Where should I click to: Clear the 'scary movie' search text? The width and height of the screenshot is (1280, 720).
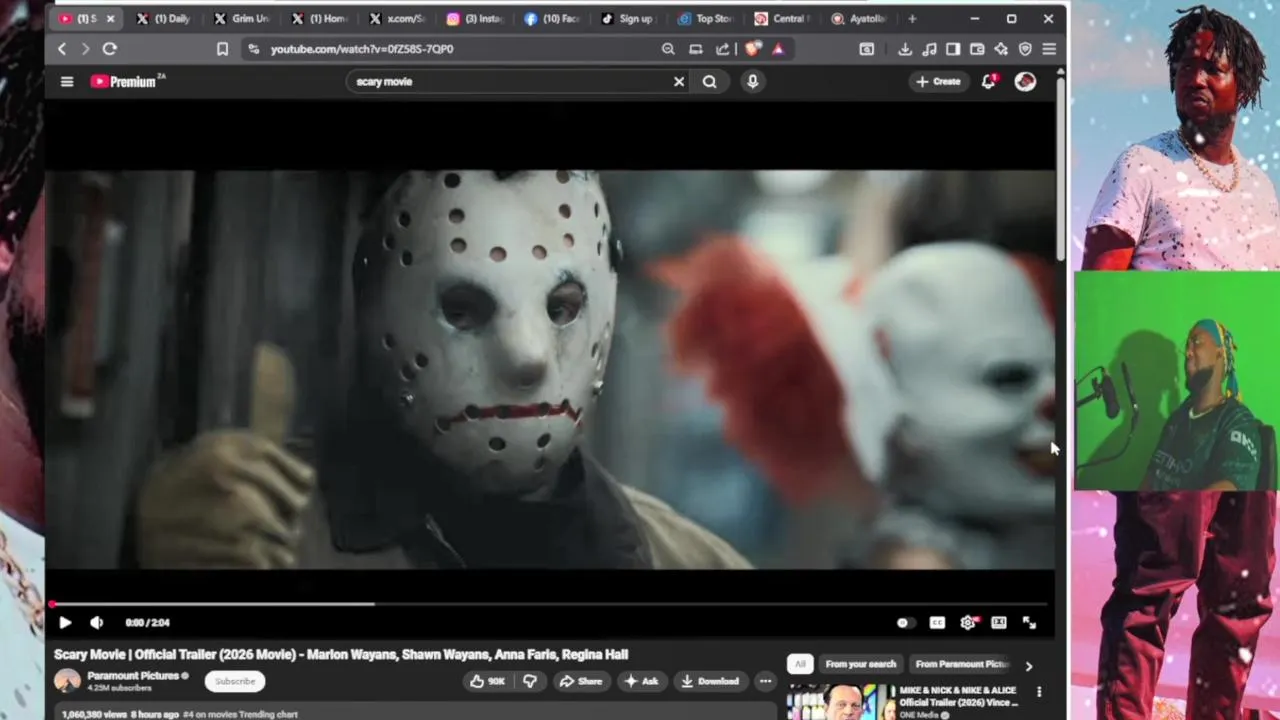tap(679, 82)
